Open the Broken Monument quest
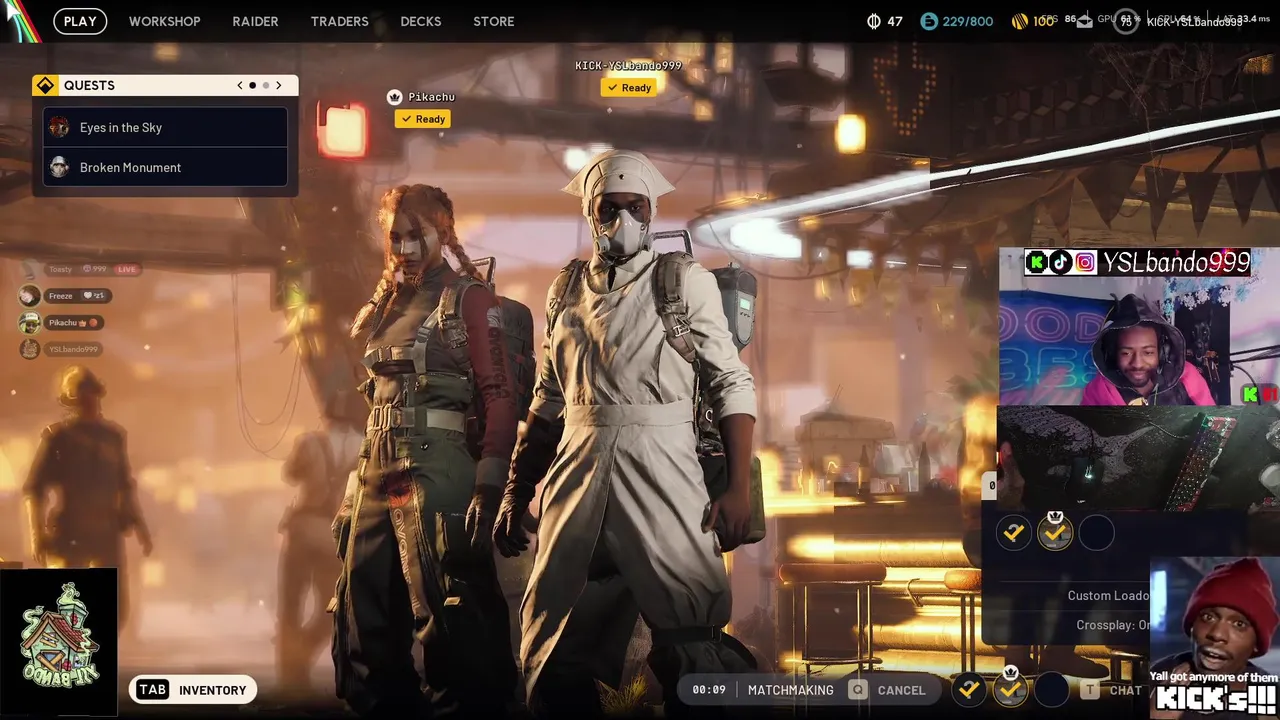Screen dimensions: 1280x720 165,167
